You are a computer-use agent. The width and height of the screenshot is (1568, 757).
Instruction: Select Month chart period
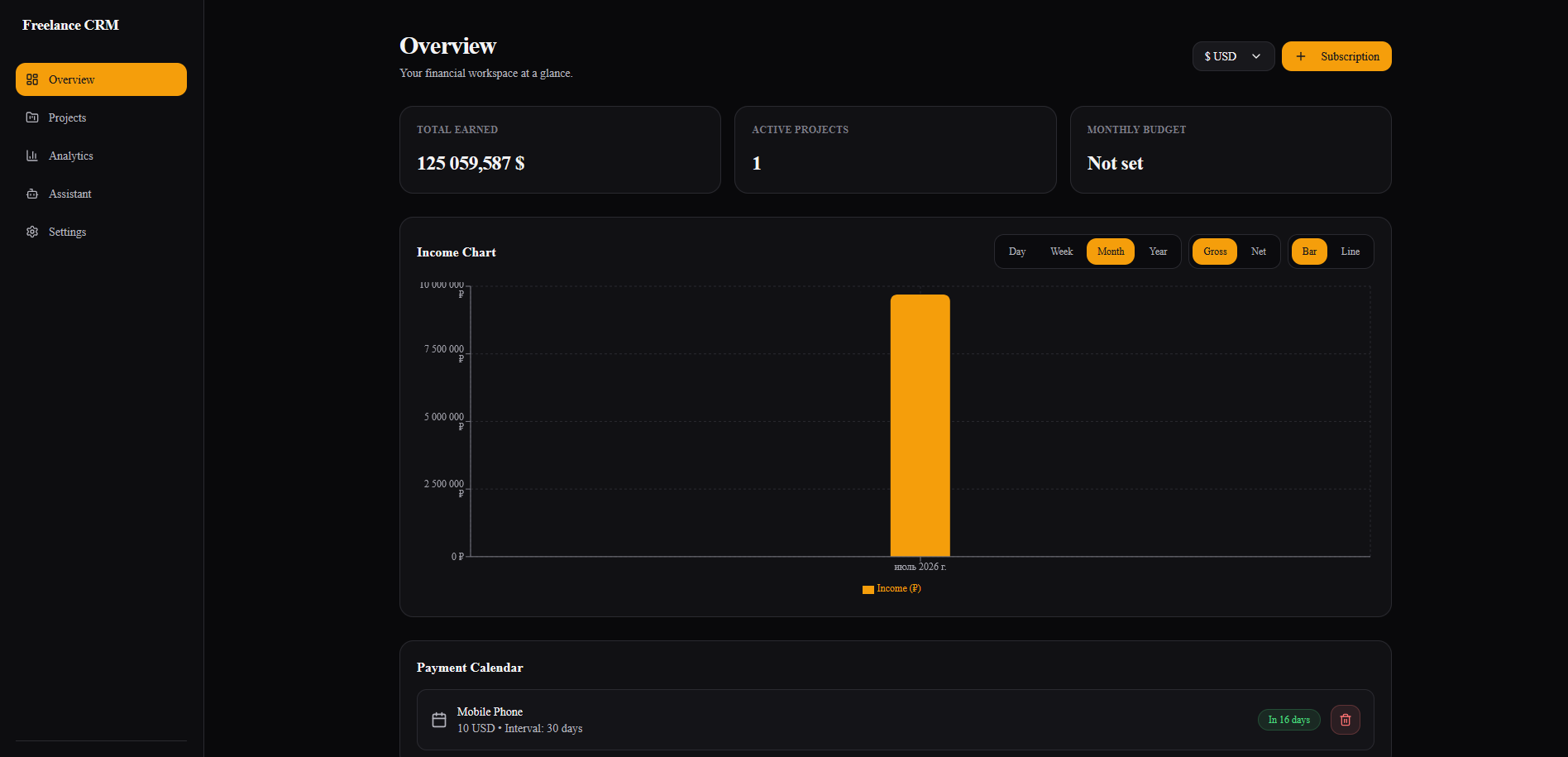1111,252
